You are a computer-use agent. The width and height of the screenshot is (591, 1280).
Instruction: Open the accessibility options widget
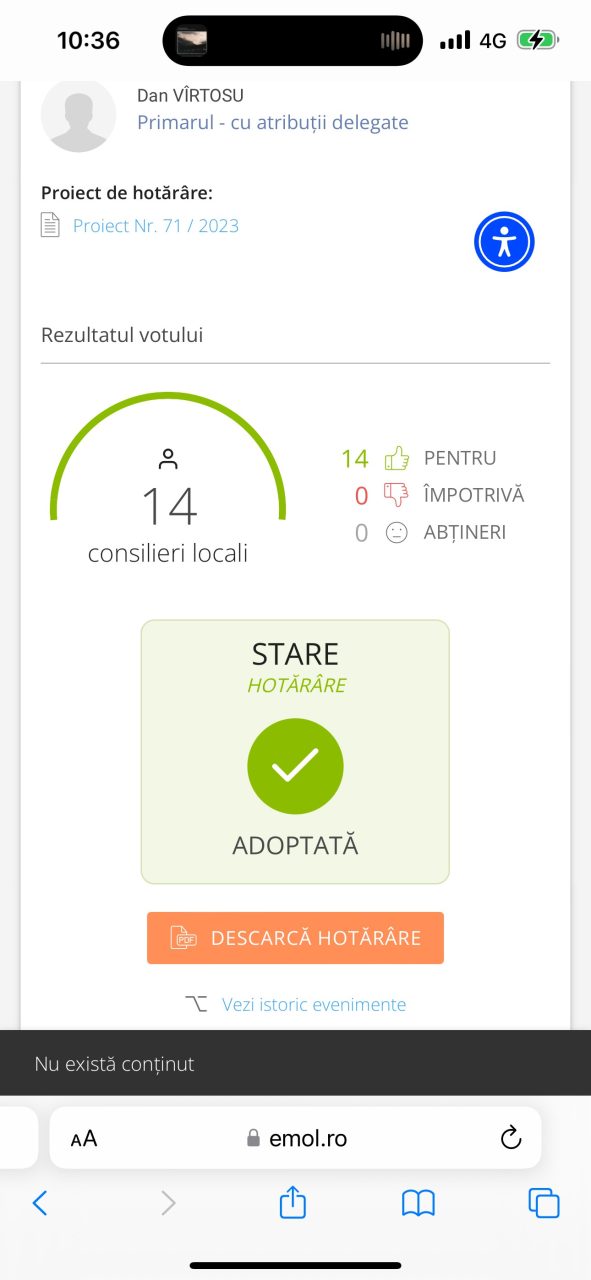click(504, 241)
